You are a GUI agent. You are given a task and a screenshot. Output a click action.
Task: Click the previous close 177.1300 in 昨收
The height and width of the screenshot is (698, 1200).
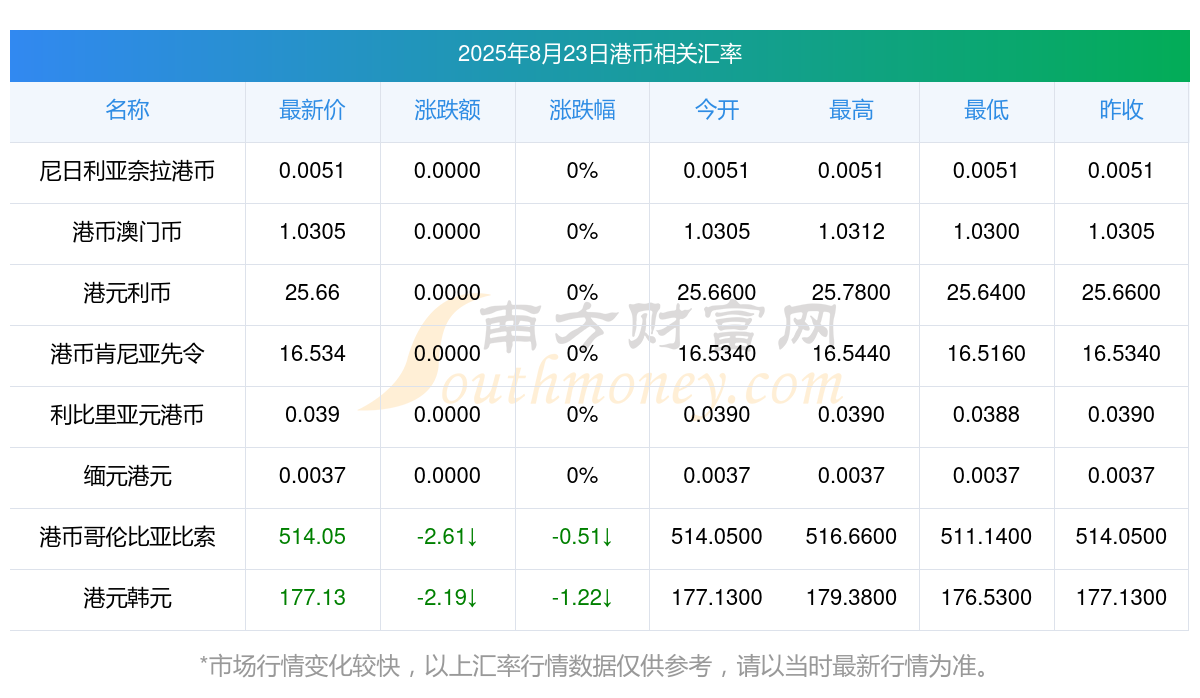tap(1121, 598)
